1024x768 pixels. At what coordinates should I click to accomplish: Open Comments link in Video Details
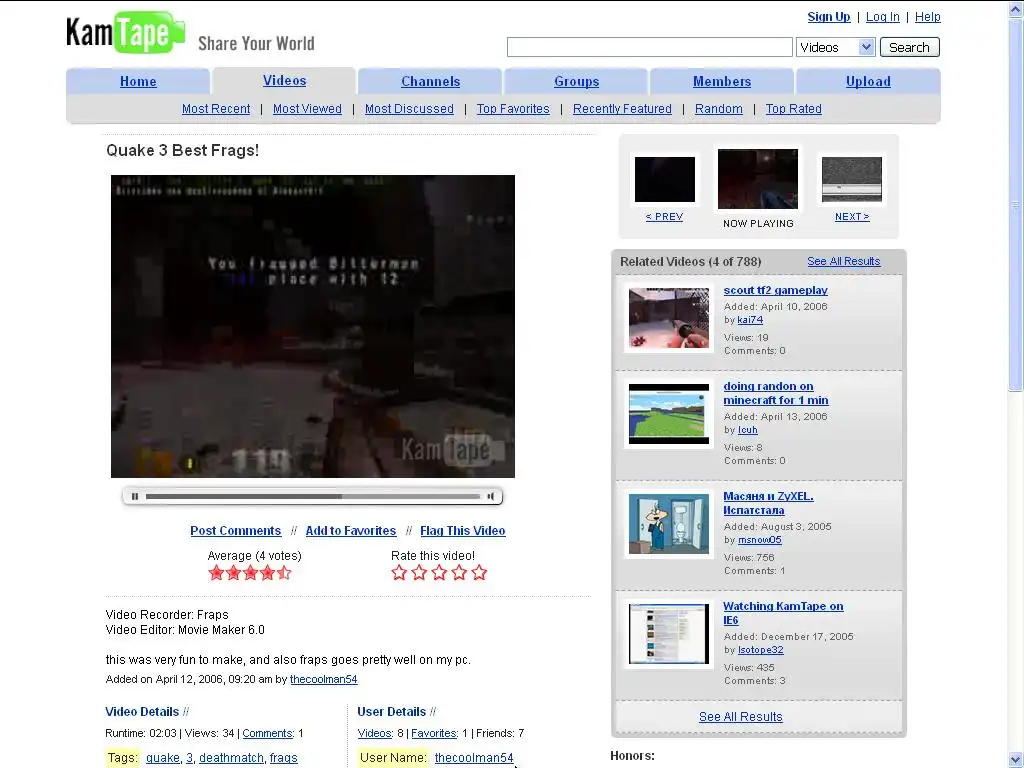(267, 733)
